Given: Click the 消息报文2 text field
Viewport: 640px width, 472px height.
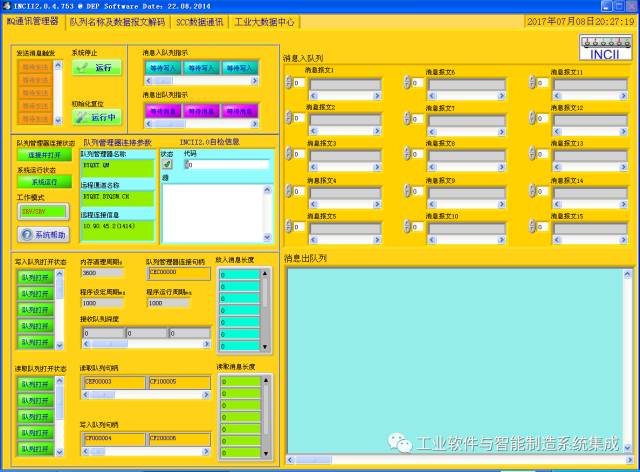Looking at the screenshot, I should 345,120.
